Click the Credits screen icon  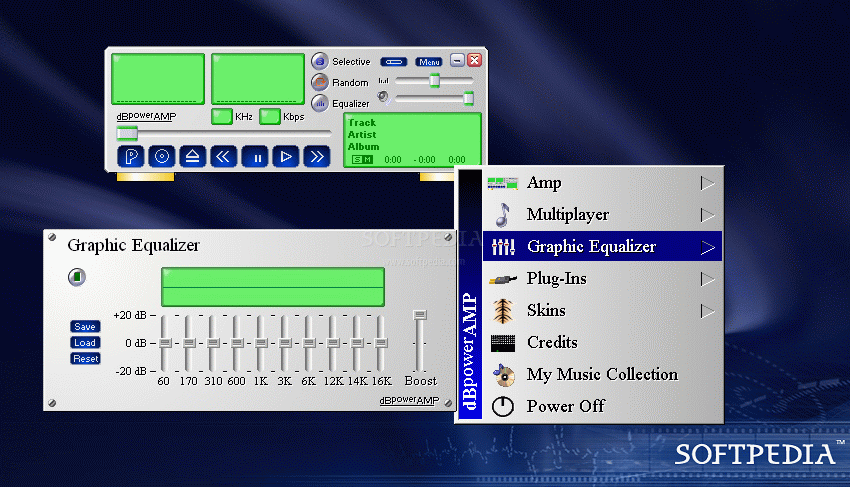503,343
